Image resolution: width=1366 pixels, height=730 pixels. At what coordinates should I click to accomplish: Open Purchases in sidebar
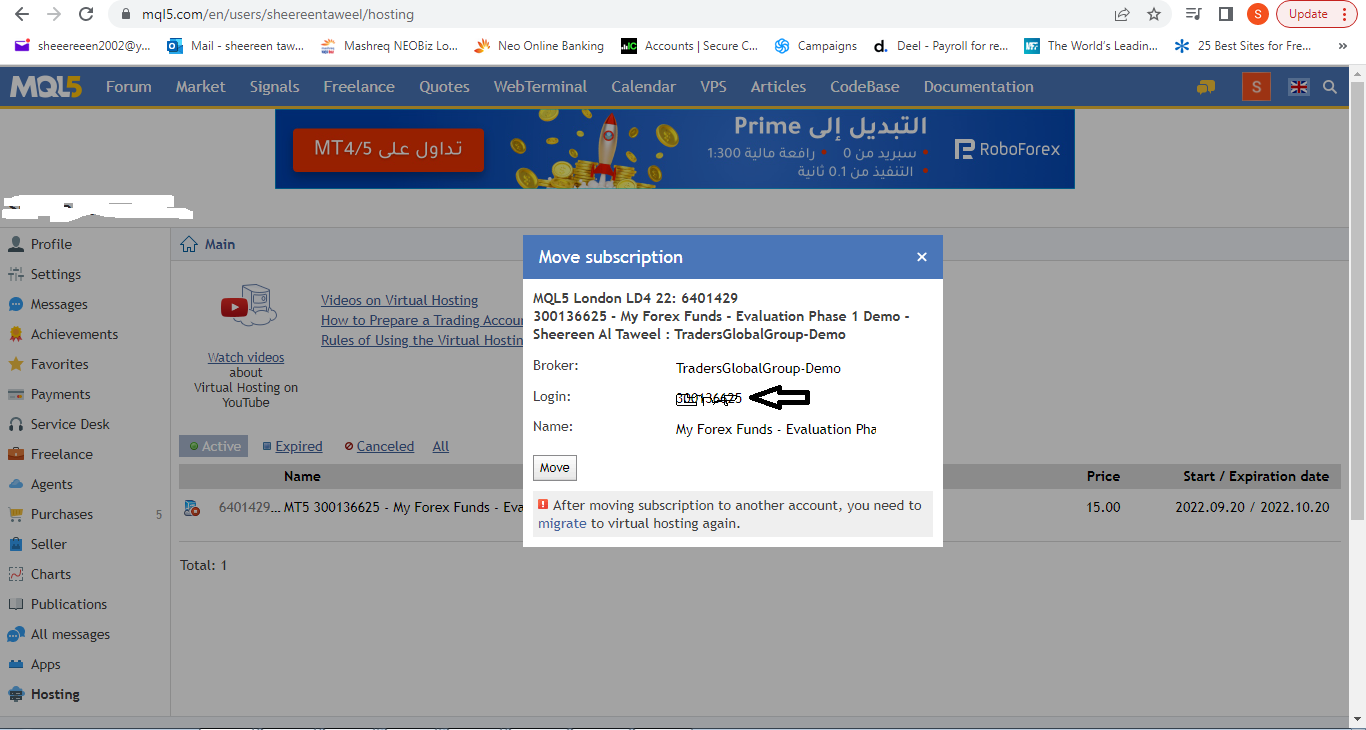(x=62, y=514)
